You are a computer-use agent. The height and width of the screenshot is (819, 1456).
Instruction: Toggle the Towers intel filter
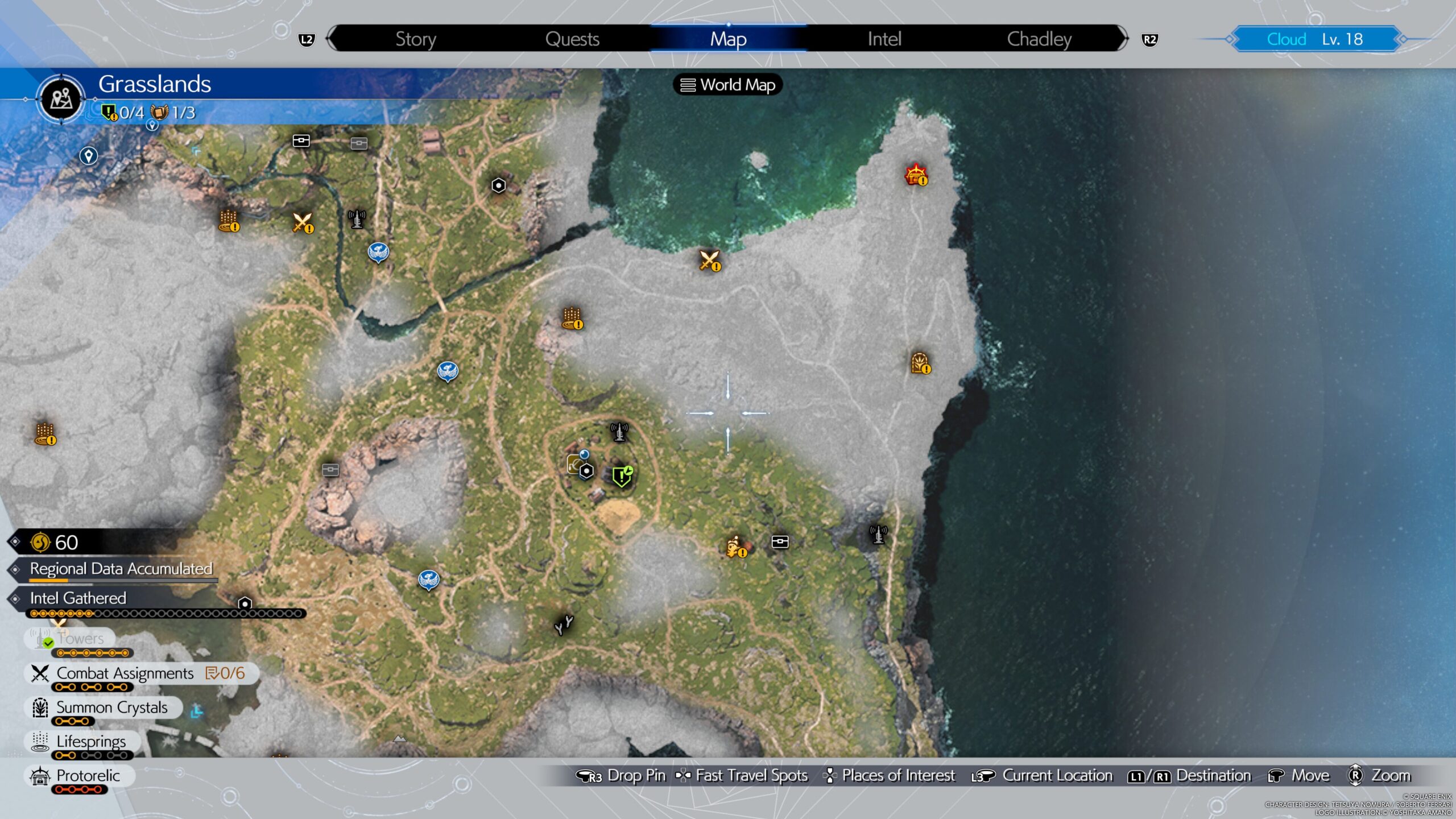pos(69,639)
